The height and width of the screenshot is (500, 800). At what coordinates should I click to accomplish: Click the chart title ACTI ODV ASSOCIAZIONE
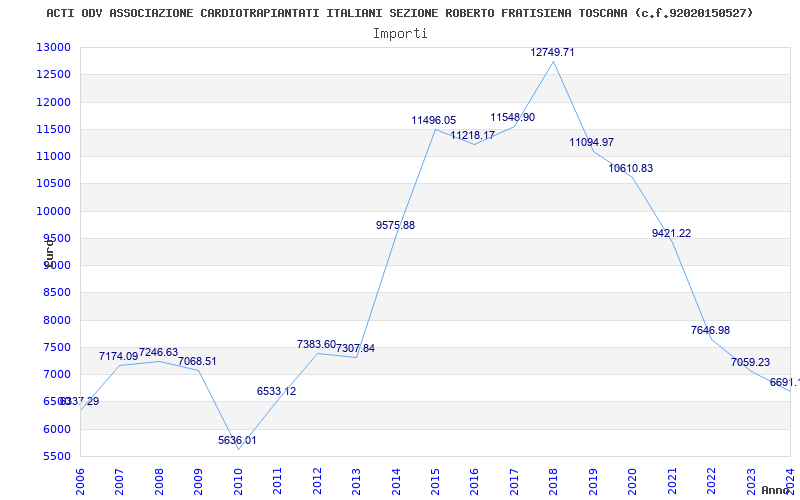coord(399,13)
